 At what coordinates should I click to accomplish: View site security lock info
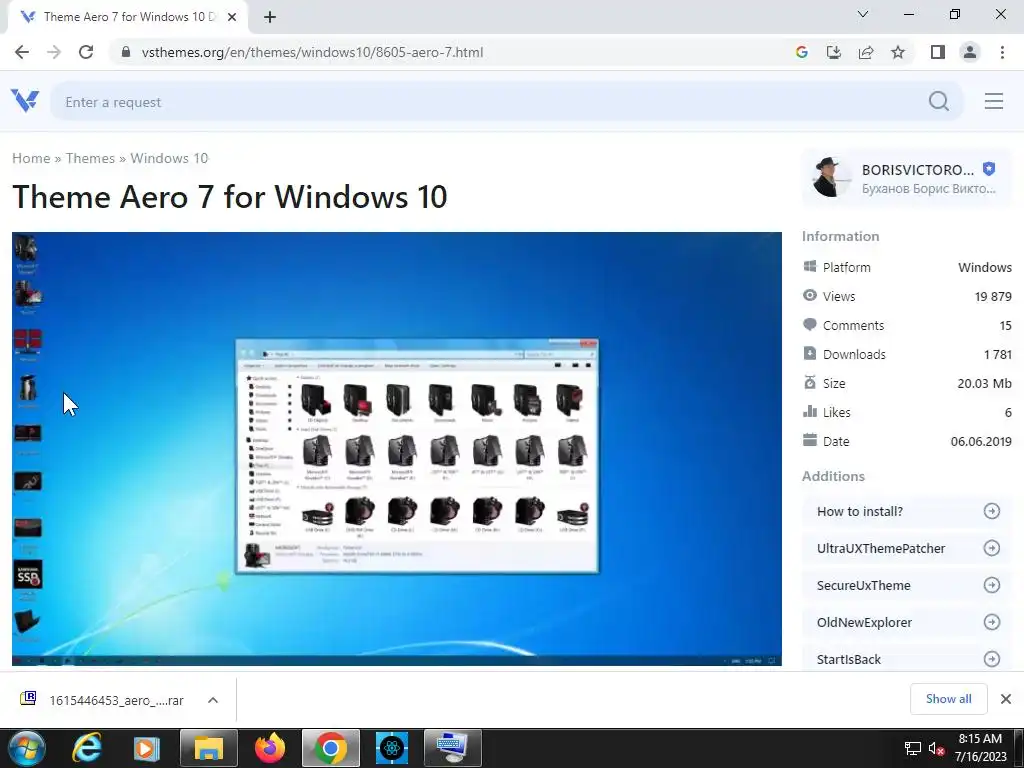click(x=125, y=52)
